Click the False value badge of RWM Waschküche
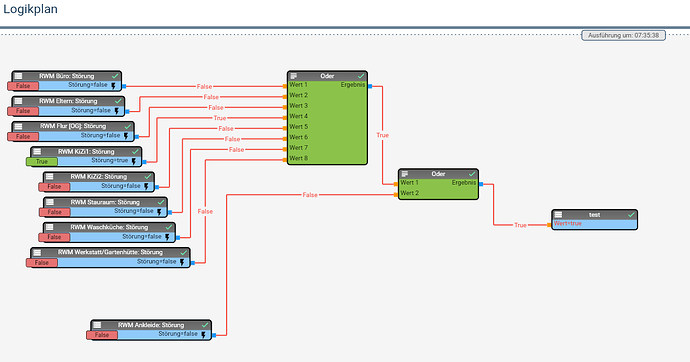690x362 pixels. coord(54,237)
